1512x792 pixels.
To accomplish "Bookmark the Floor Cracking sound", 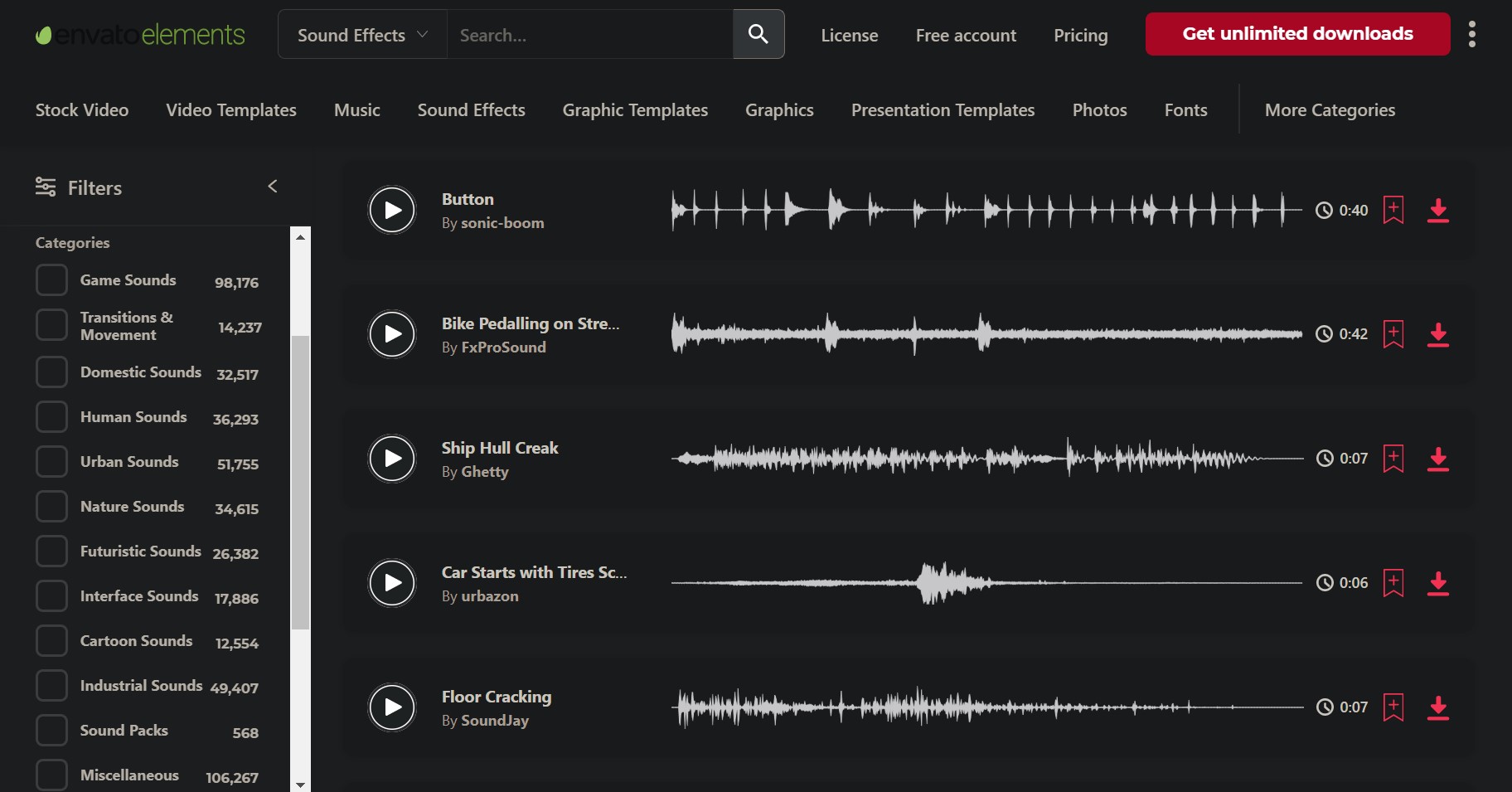I will [1393, 707].
